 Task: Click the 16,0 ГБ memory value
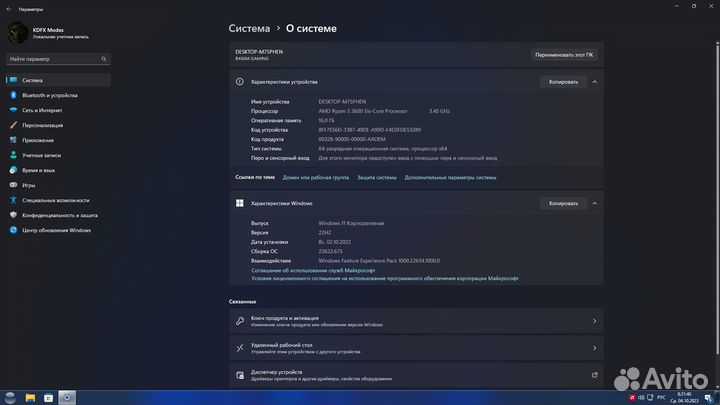(326, 120)
